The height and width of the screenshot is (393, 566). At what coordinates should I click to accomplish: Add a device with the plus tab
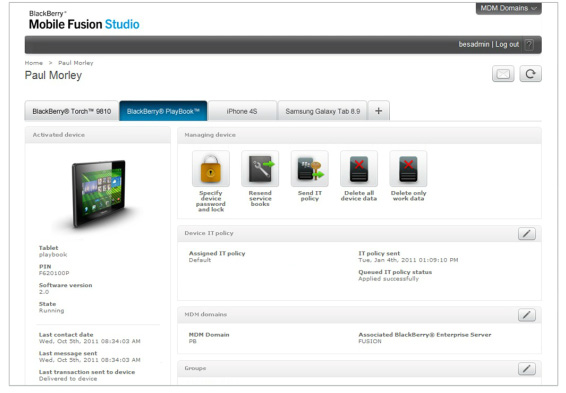tap(378, 111)
